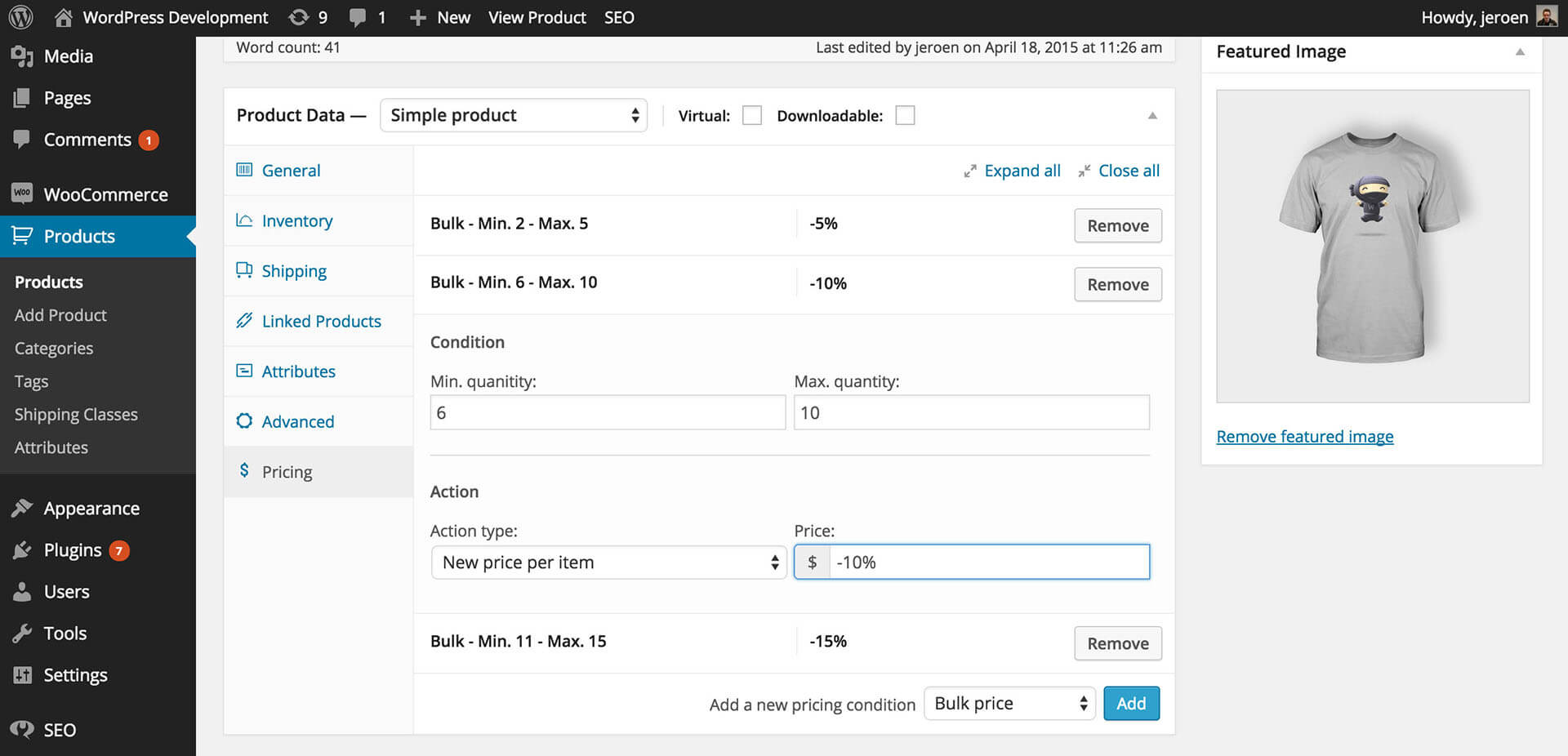Open Tags submenu item
Image resolution: width=1568 pixels, height=756 pixels.
(x=31, y=381)
